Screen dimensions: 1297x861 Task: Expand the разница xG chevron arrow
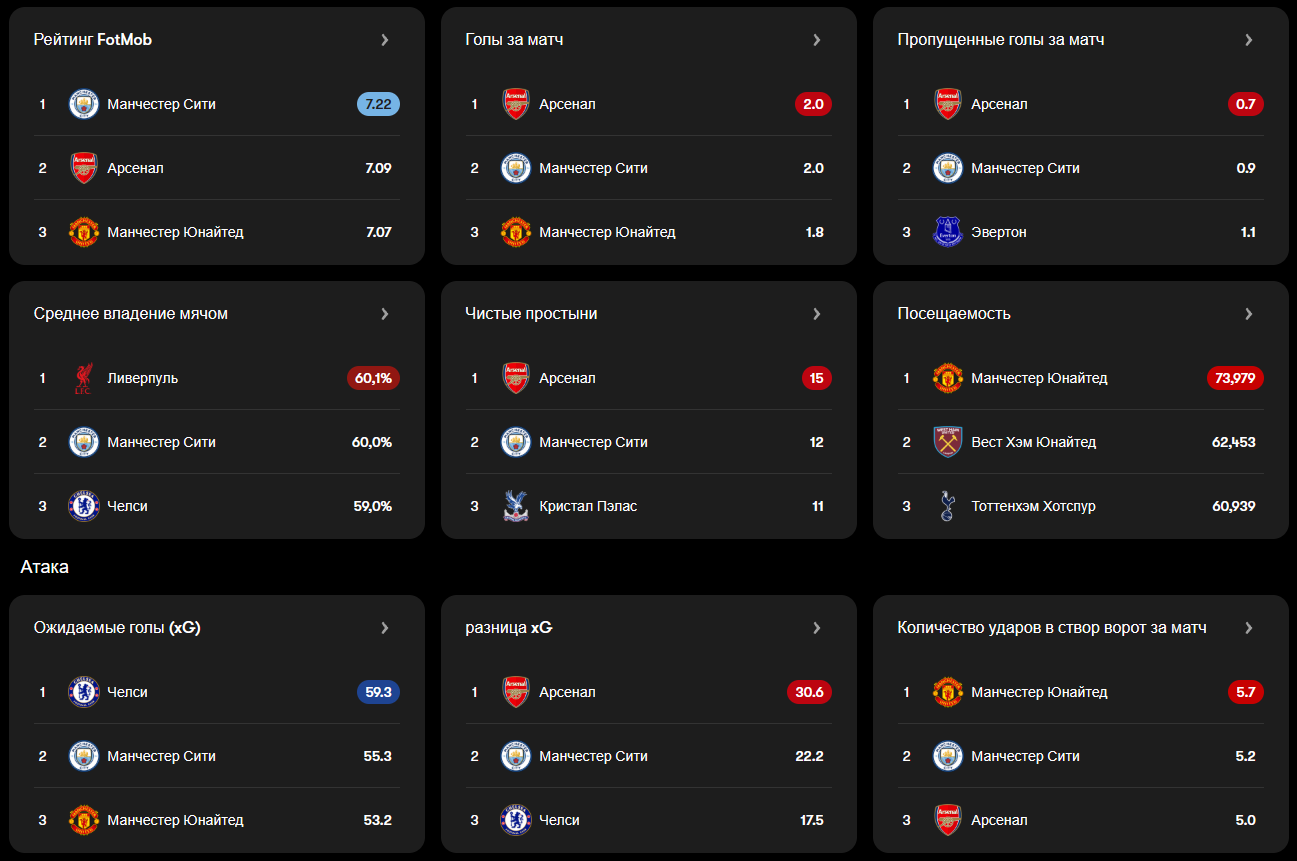coord(817,628)
